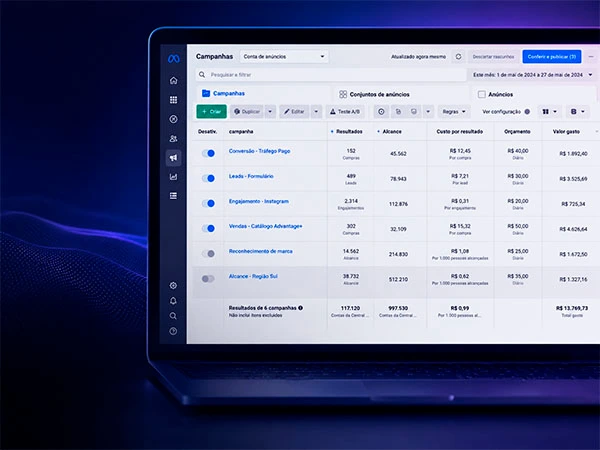Screen dimensions: 600x450
Task: Open the columns layout dropdown
Action: point(549,112)
